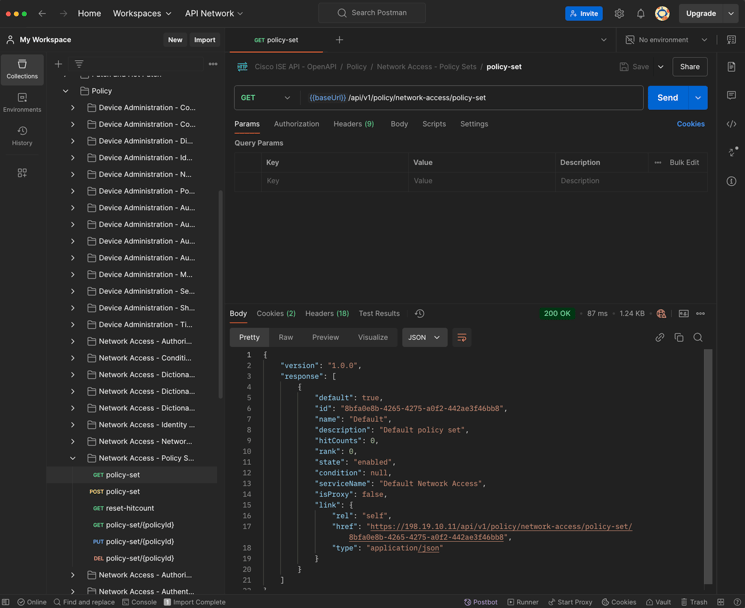Toggle the sidebar icon in the status bar
The width and height of the screenshot is (745, 608).
point(6,602)
